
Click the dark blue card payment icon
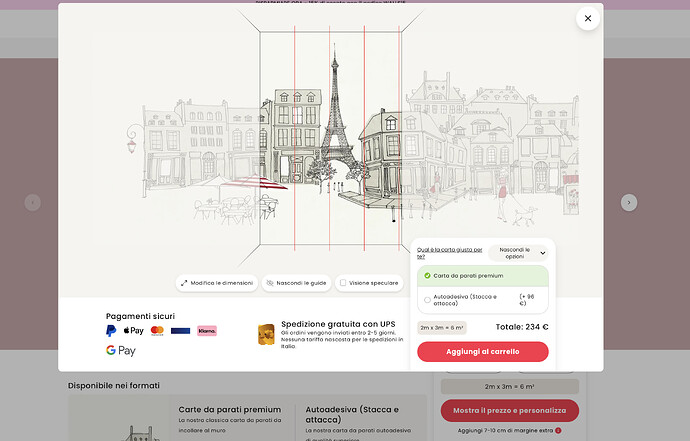click(180, 331)
